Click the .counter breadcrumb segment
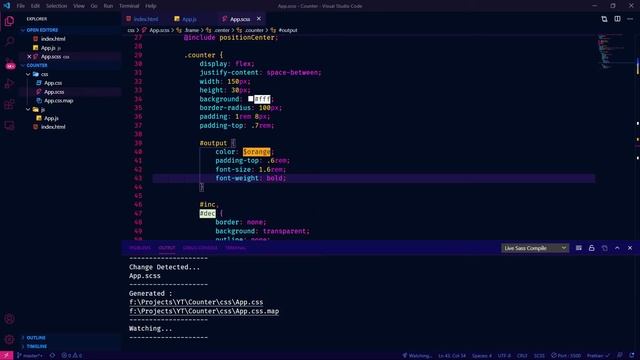 click(254, 30)
